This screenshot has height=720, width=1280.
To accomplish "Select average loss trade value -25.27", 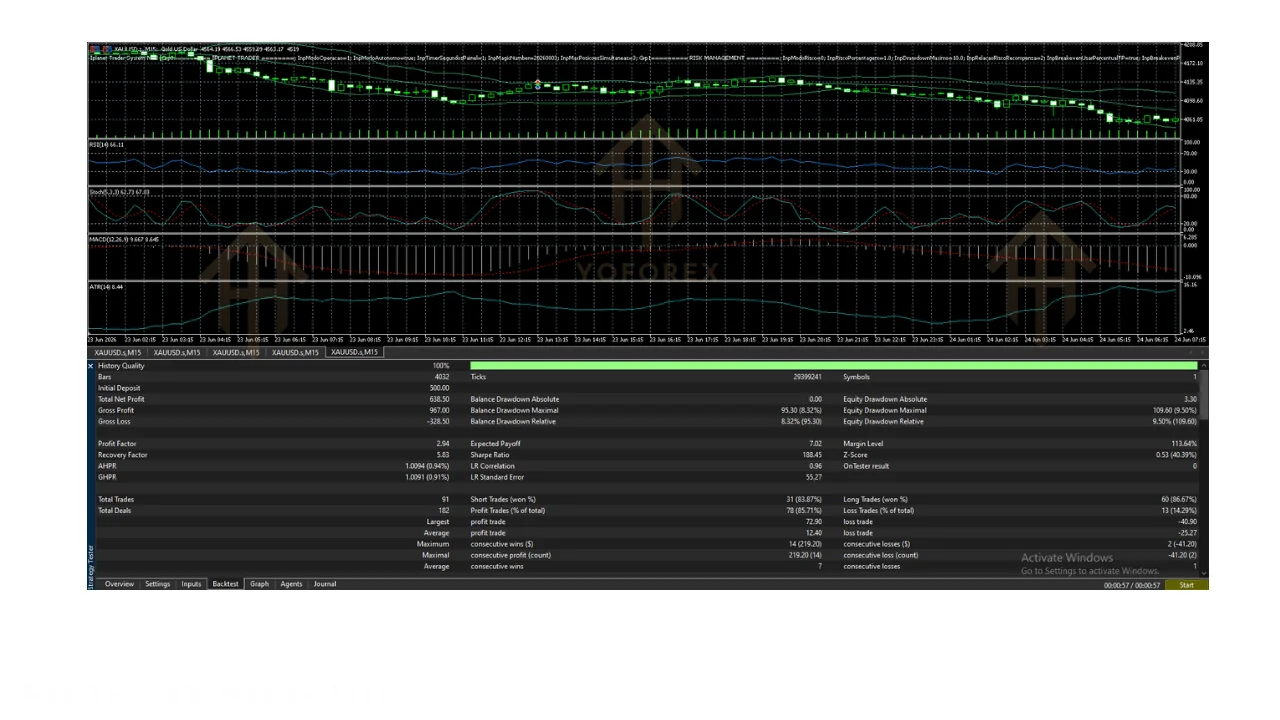I will (1187, 533).
